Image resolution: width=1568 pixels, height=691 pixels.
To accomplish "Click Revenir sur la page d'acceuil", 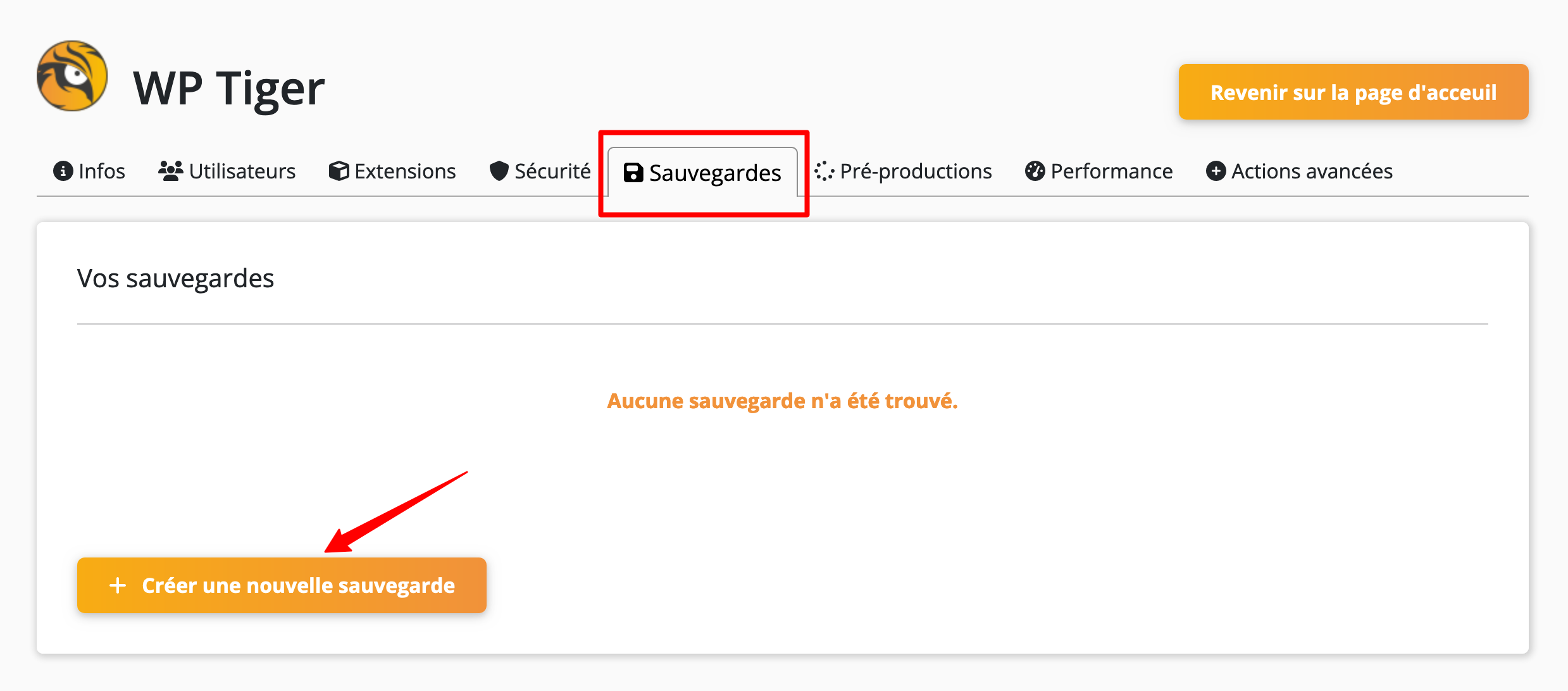I will point(1352,92).
